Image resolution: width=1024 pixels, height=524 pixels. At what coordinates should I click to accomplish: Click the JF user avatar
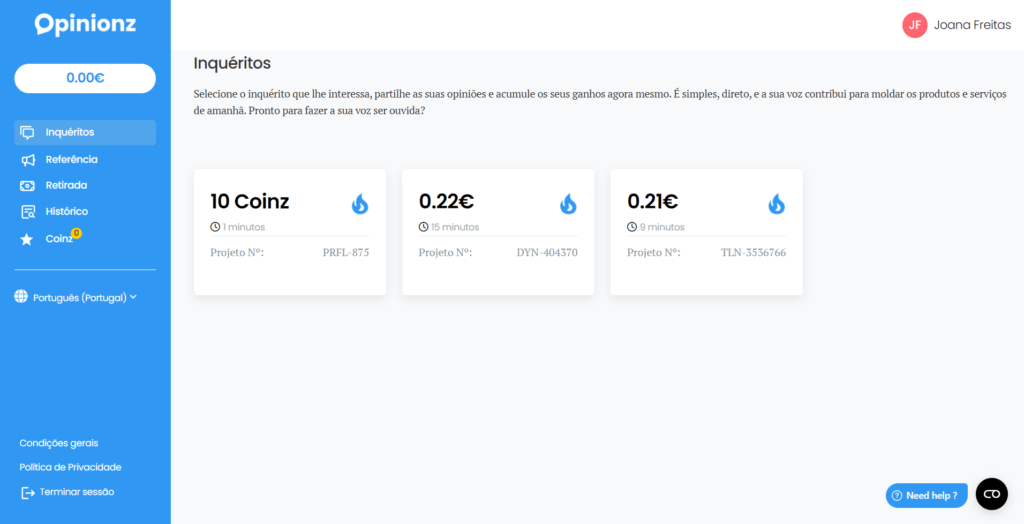click(x=915, y=25)
